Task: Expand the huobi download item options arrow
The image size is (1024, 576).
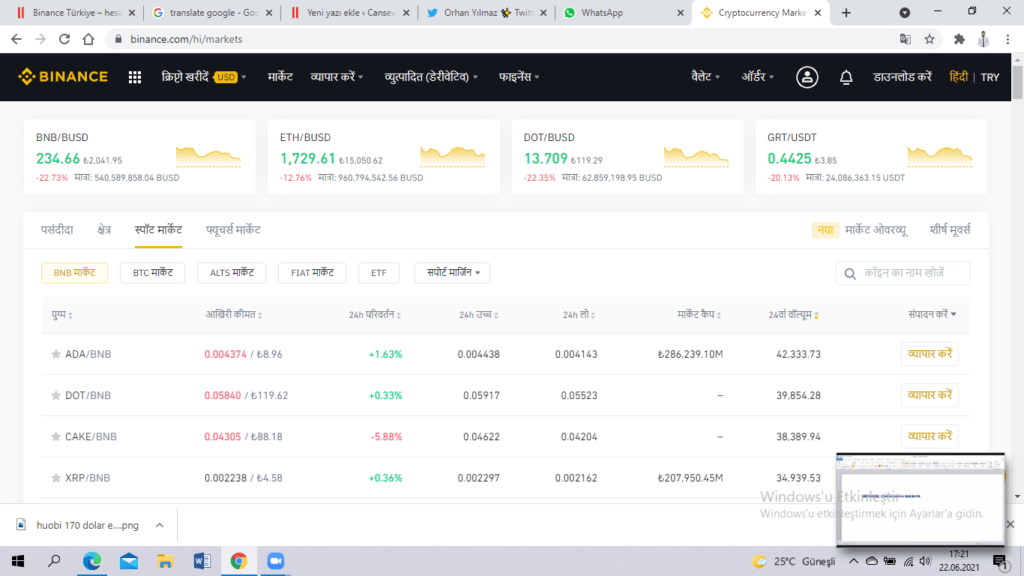Action: pos(159,525)
